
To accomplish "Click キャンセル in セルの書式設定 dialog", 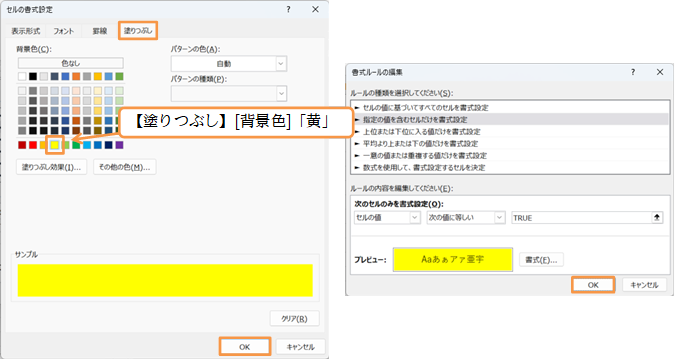I will tap(301, 347).
